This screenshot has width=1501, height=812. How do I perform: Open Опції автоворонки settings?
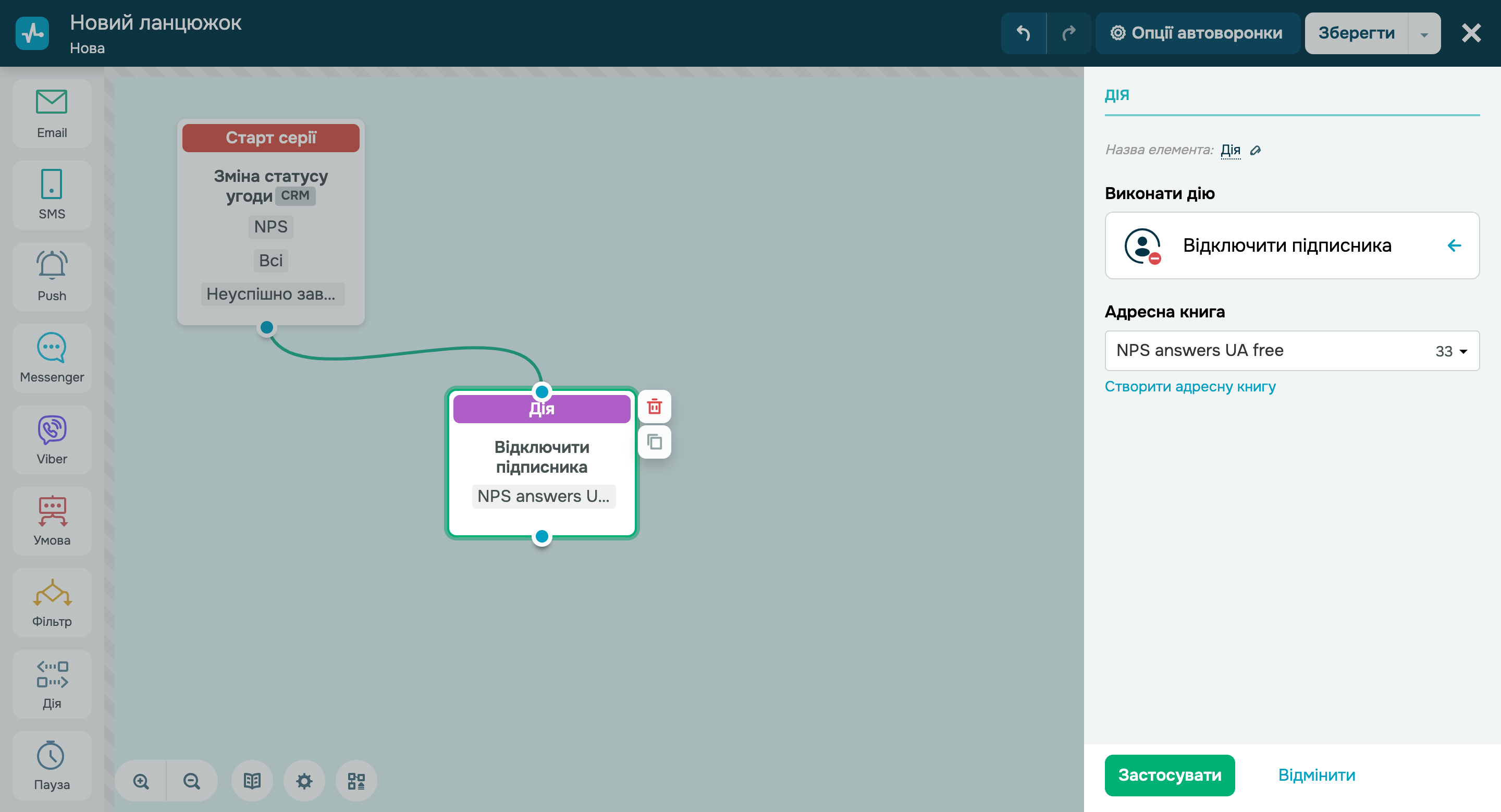pyautogui.click(x=1197, y=33)
